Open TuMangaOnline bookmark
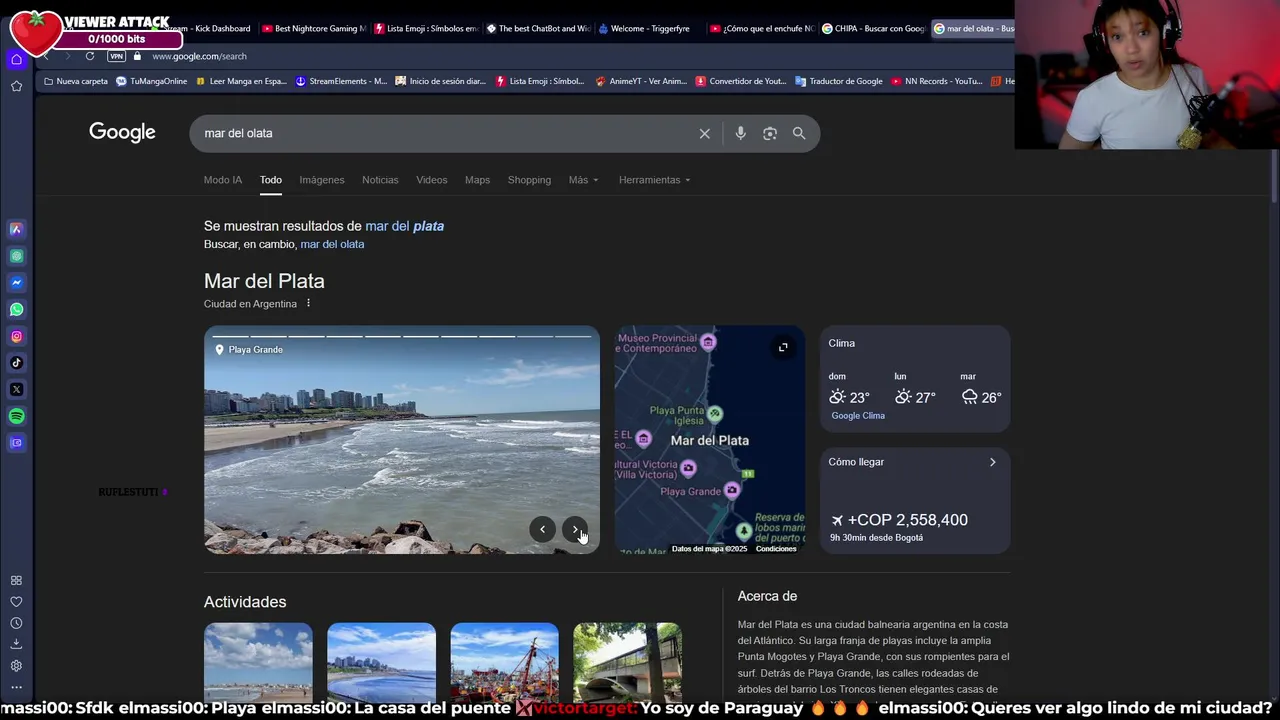This screenshot has width=1280, height=720. pyautogui.click(x=151, y=81)
